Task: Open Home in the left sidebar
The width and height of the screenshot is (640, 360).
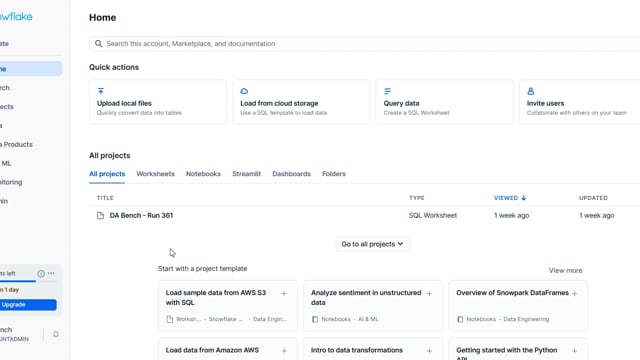Action: coord(31,69)
